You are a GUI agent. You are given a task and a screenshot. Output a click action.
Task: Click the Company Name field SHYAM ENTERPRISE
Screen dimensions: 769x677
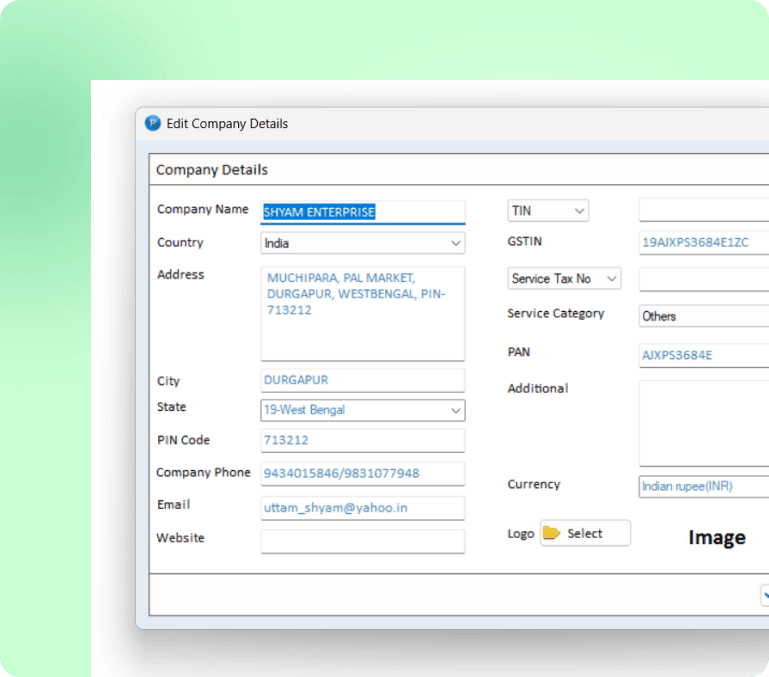[362, 212]
